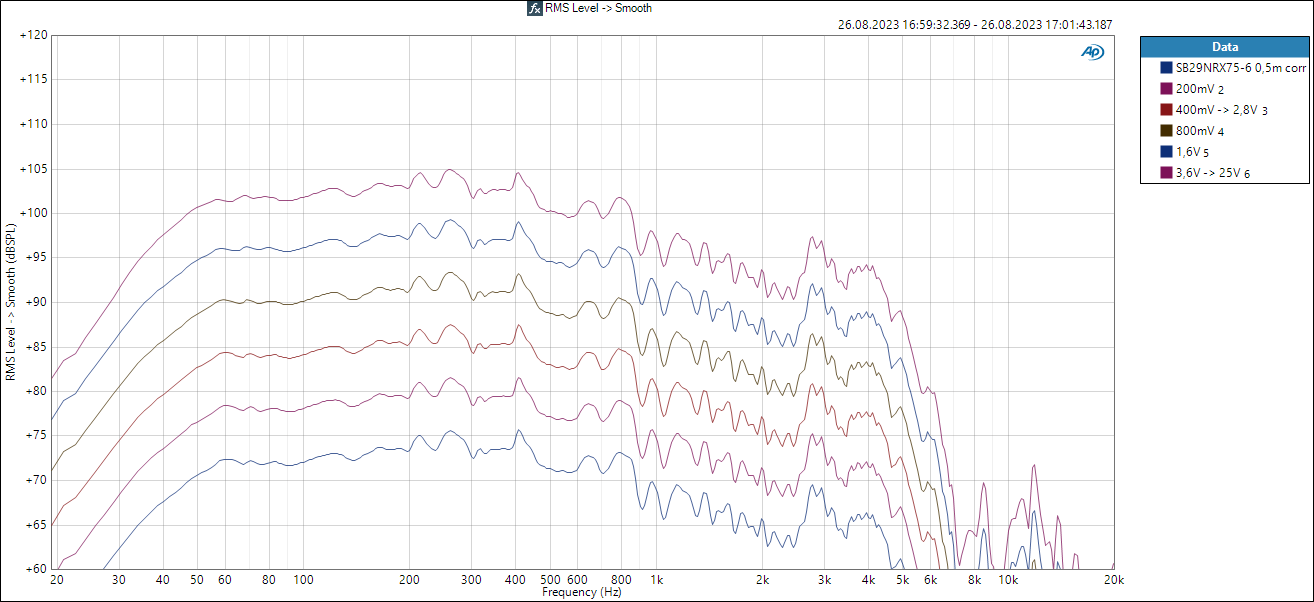Click the +65 label on the level axis

[36, 524]
